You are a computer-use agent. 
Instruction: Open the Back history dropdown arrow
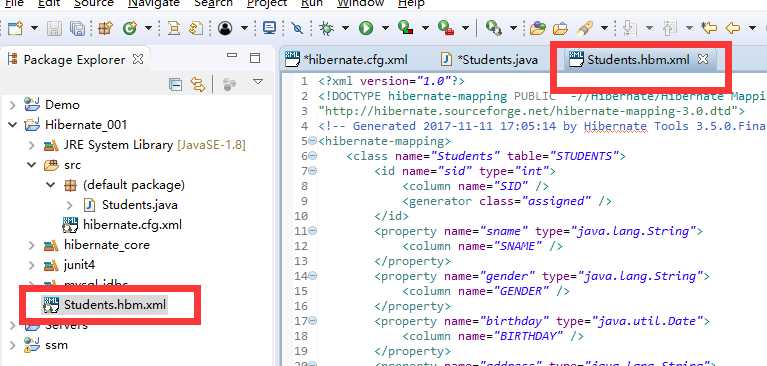click(752, 28)
